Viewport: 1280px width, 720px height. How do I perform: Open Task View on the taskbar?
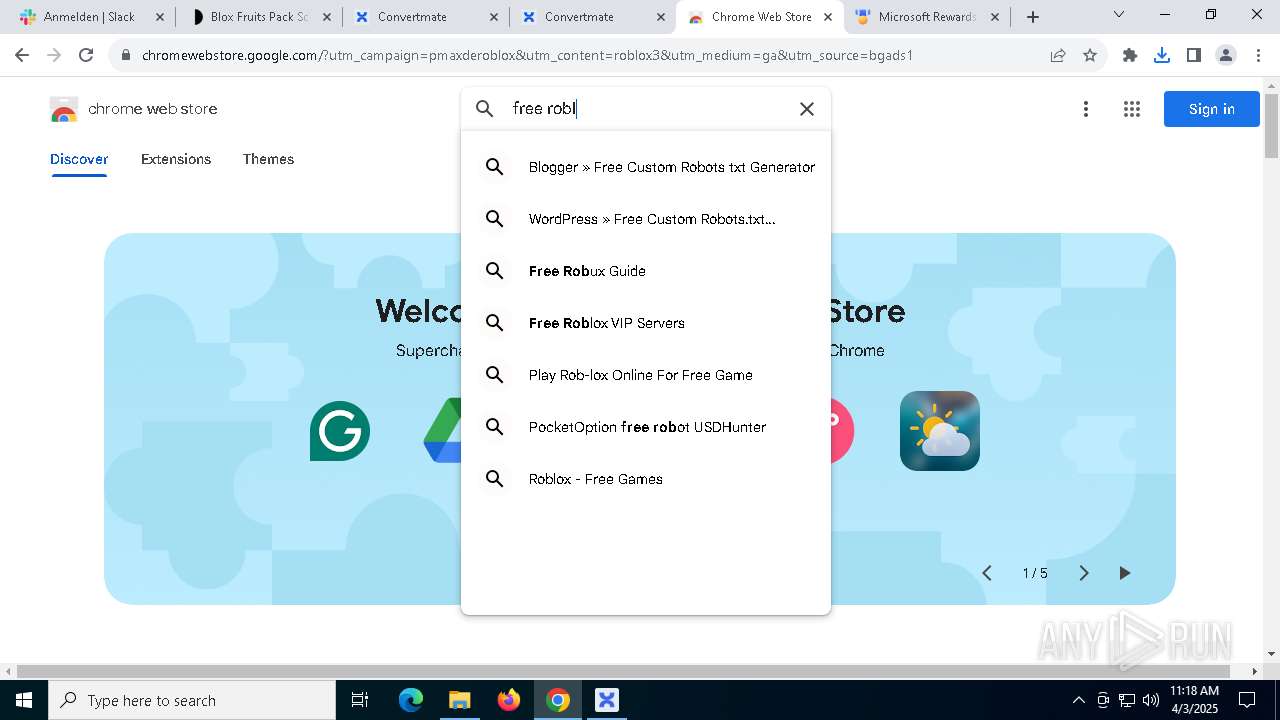[x=360, y=700]
